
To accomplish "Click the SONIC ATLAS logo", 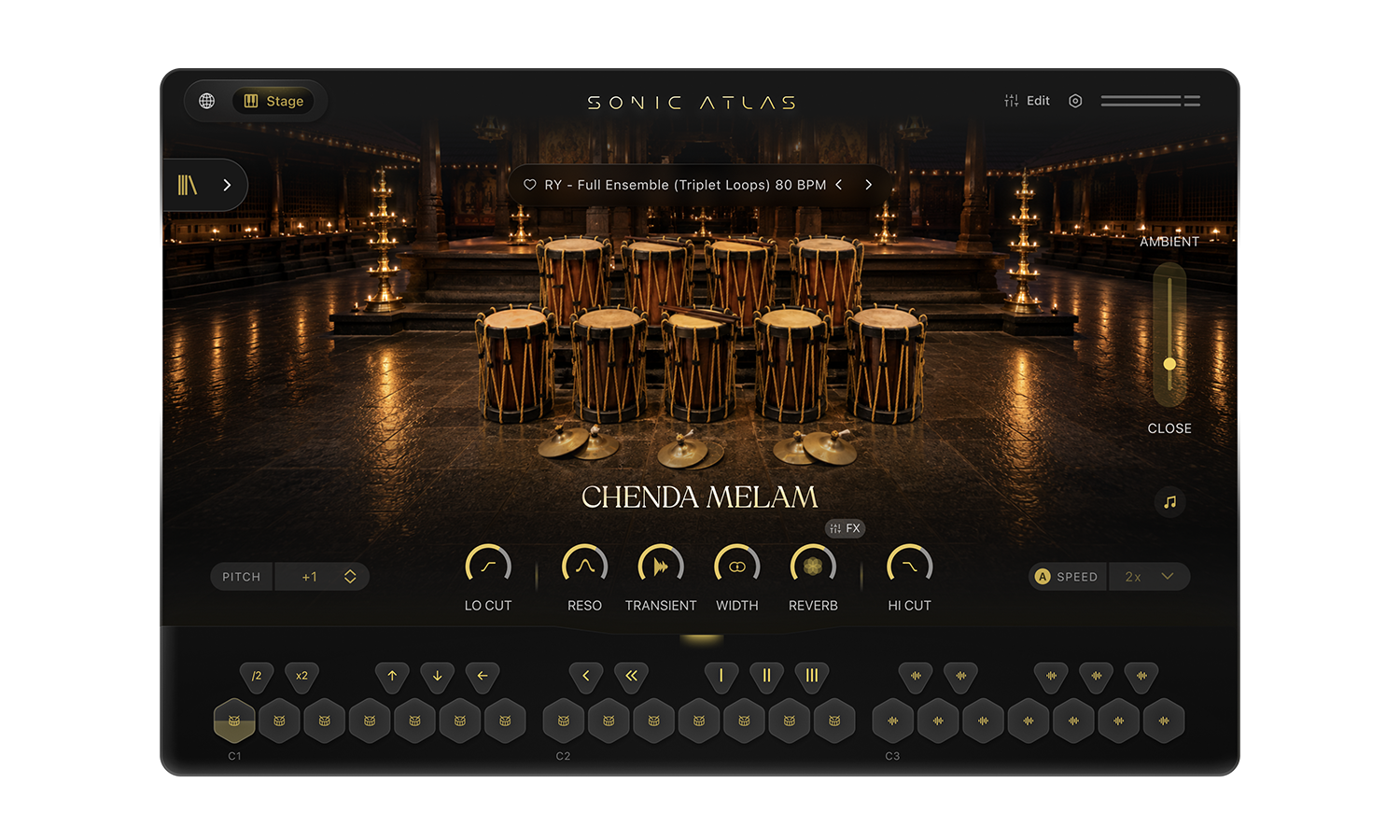I will [x=692, y=103].
